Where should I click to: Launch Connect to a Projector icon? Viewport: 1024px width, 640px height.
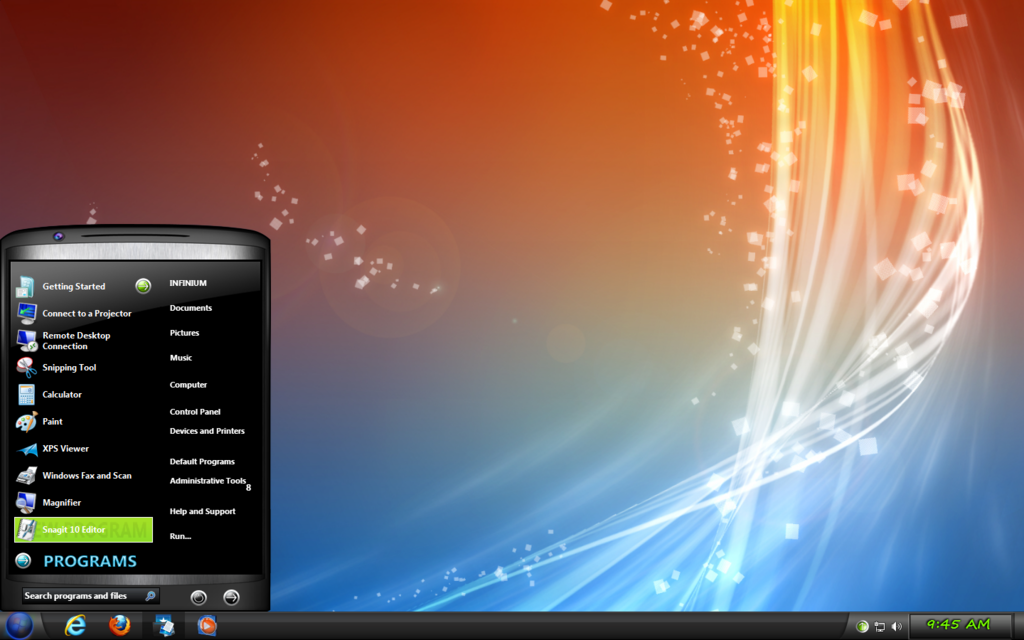coord(26,313)
